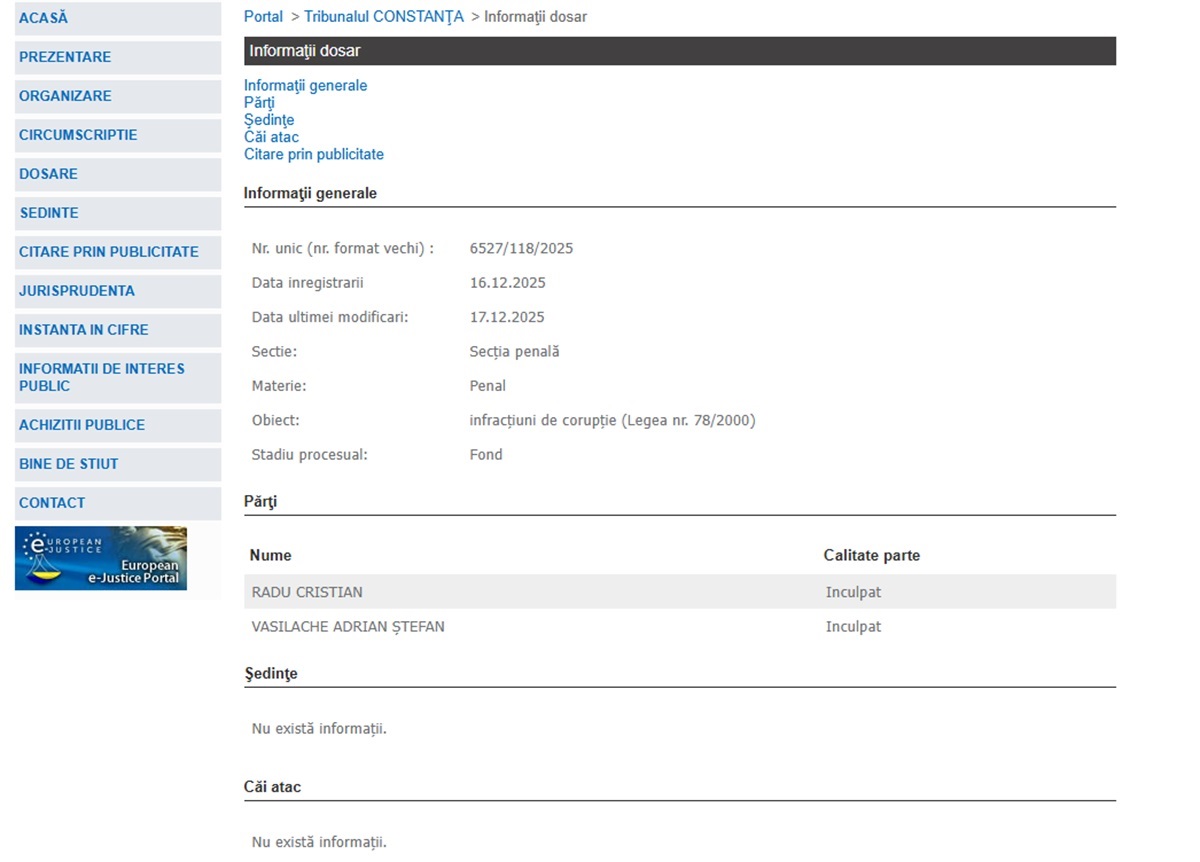Click the Fond stadiu procesual value
Image resolution: width=1200 pixels, height=862 pixels.
[486, 455]
